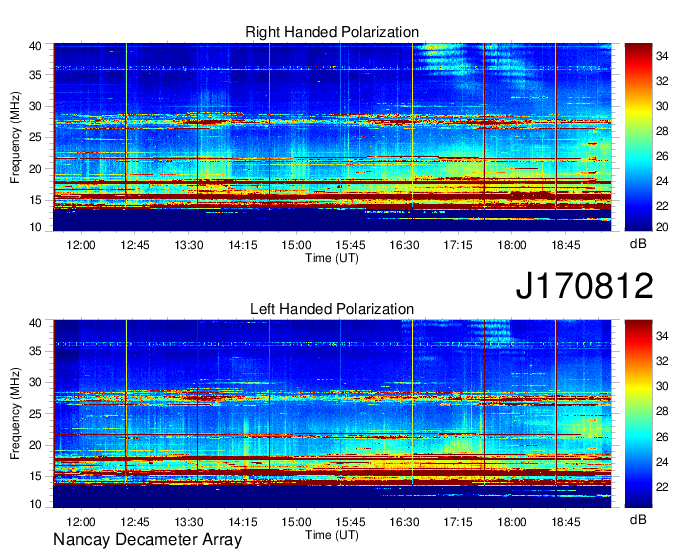Click the 12:00 tick label on lower plot
Viewport: 680px width, 552px height.
(81, 522)
